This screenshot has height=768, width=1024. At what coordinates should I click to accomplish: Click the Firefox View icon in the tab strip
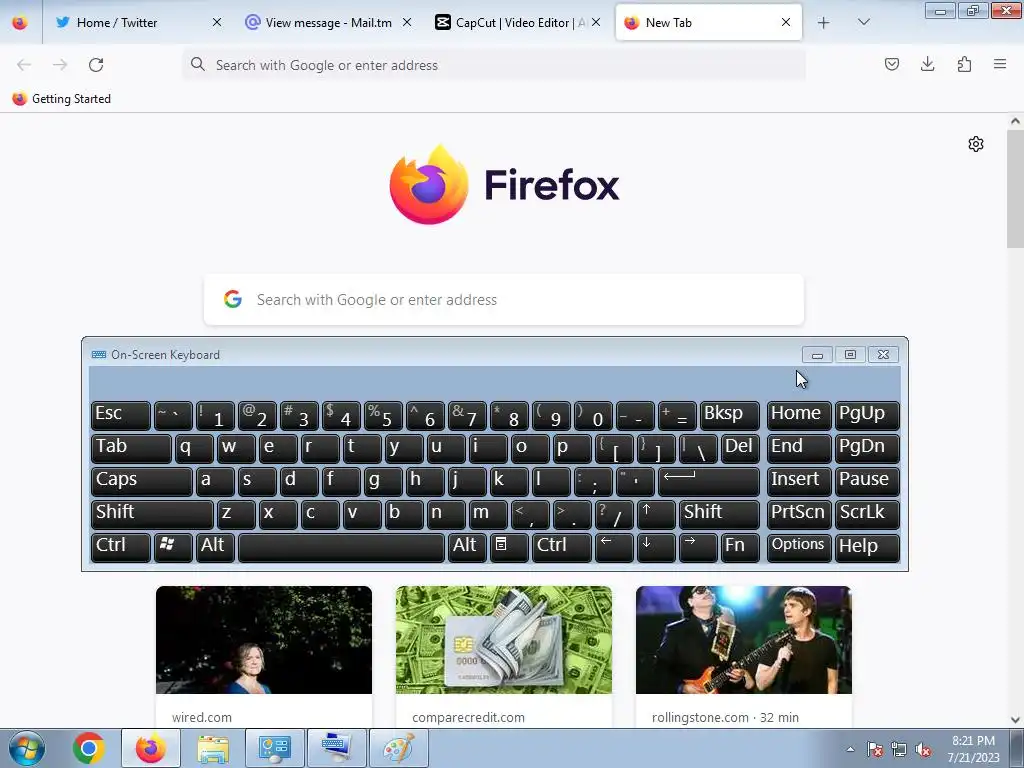pos(20,23)
